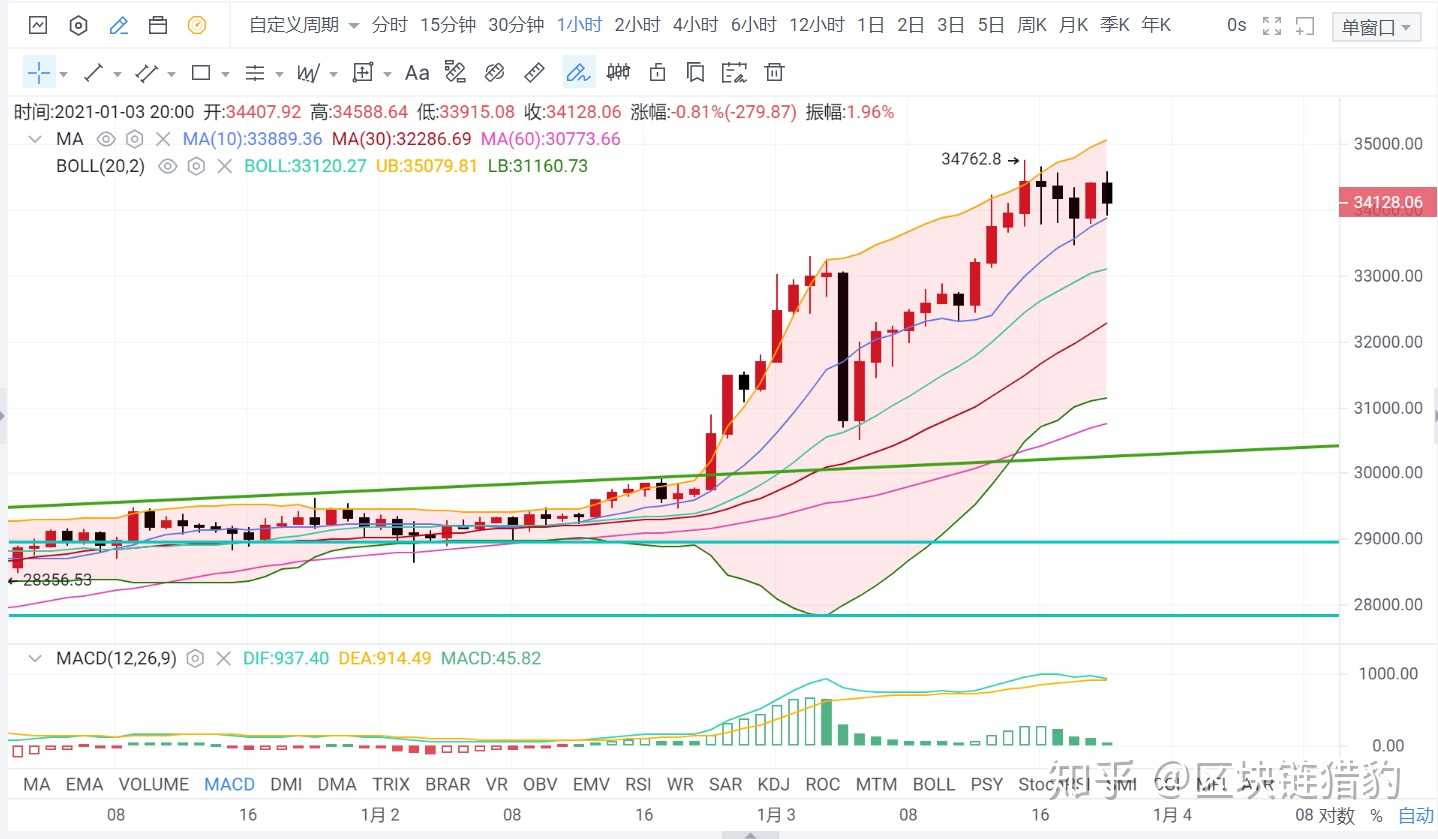
Task: Select the EMA indicator tab
Action: [84, 784]
